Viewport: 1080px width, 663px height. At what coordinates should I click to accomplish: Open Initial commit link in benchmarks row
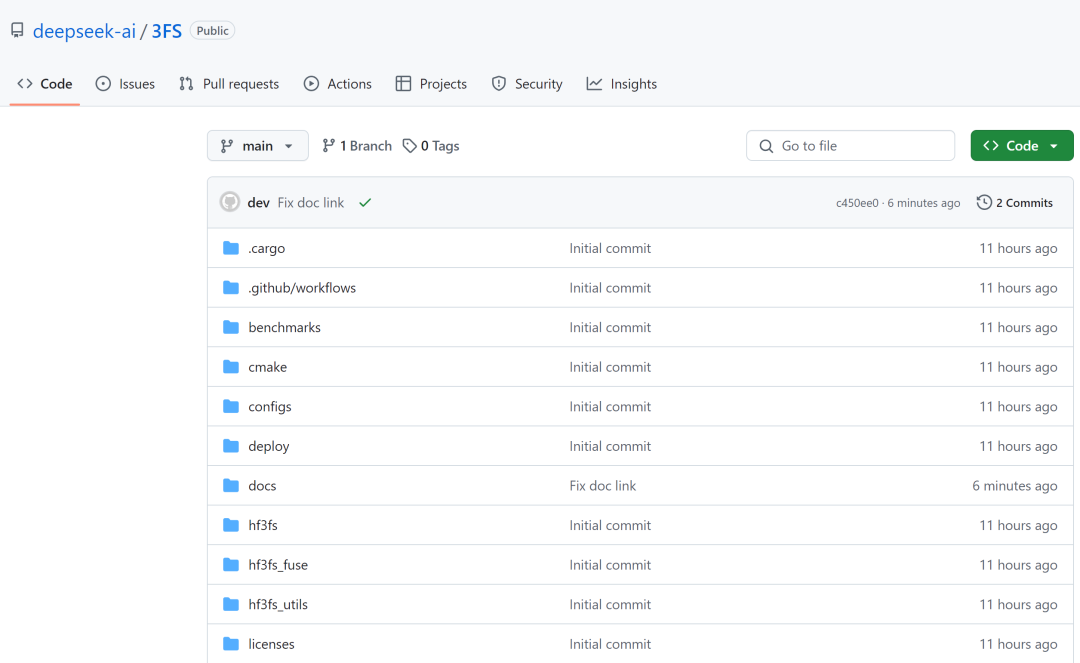[x=610, y=327]
